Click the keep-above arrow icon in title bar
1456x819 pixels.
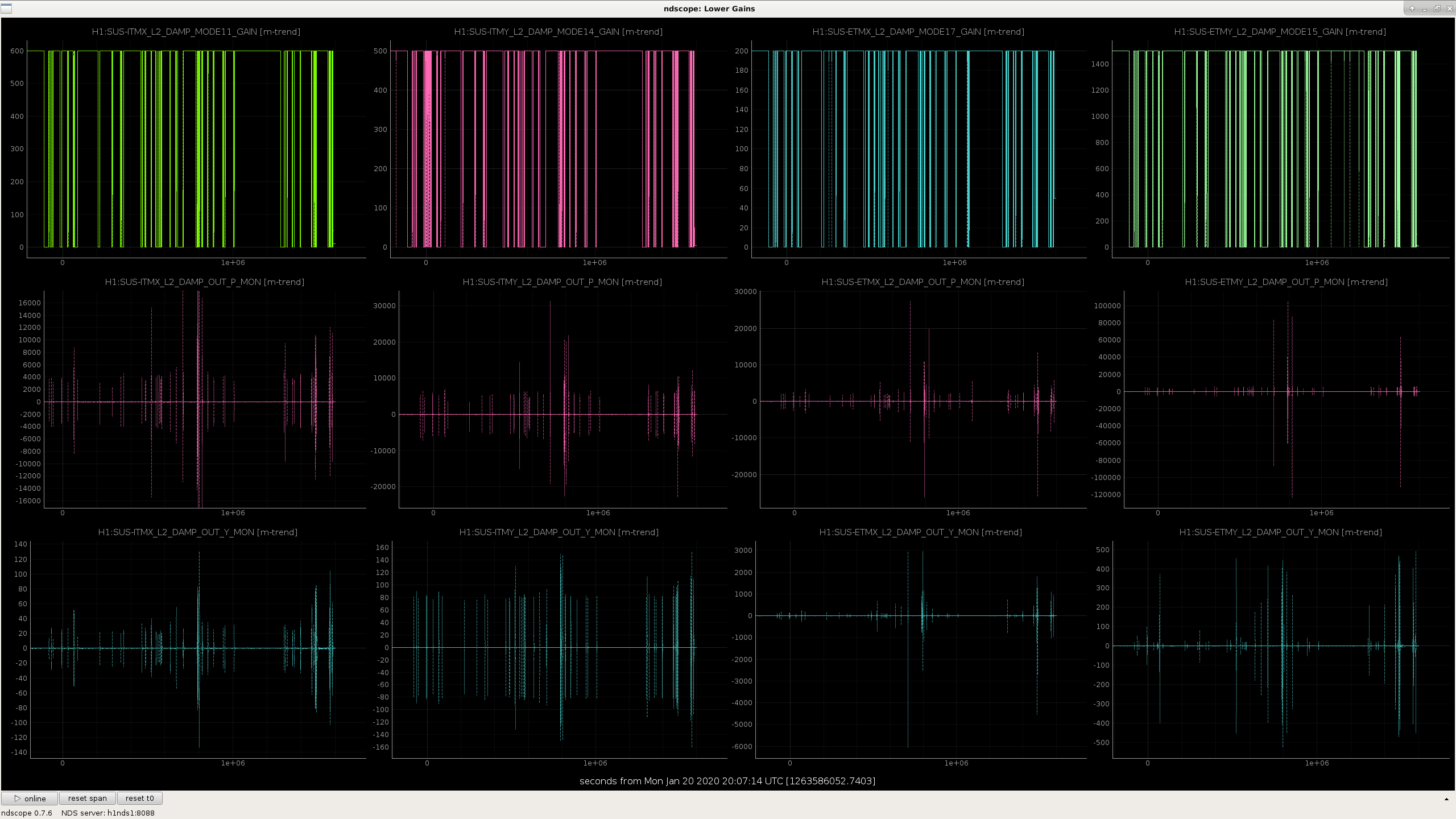pyautogui.click(x=1412, y=9)
